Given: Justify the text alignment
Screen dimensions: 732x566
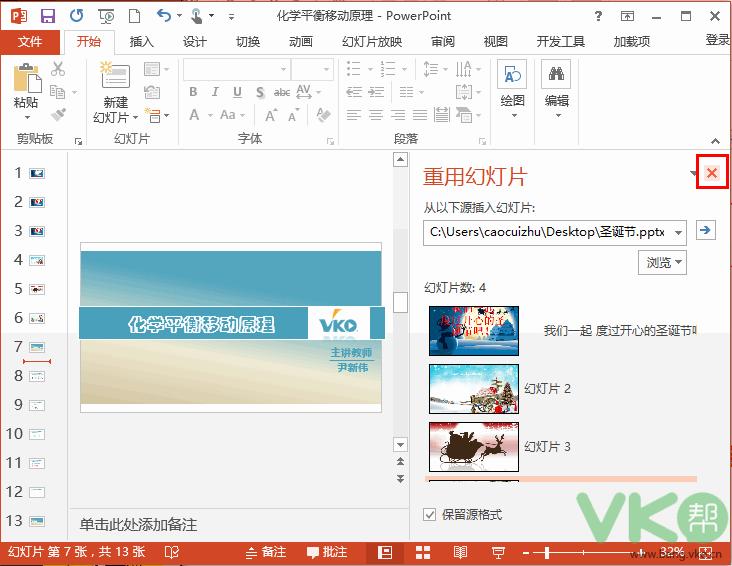Looking at the screenshot, I should (x=420, y=115).
